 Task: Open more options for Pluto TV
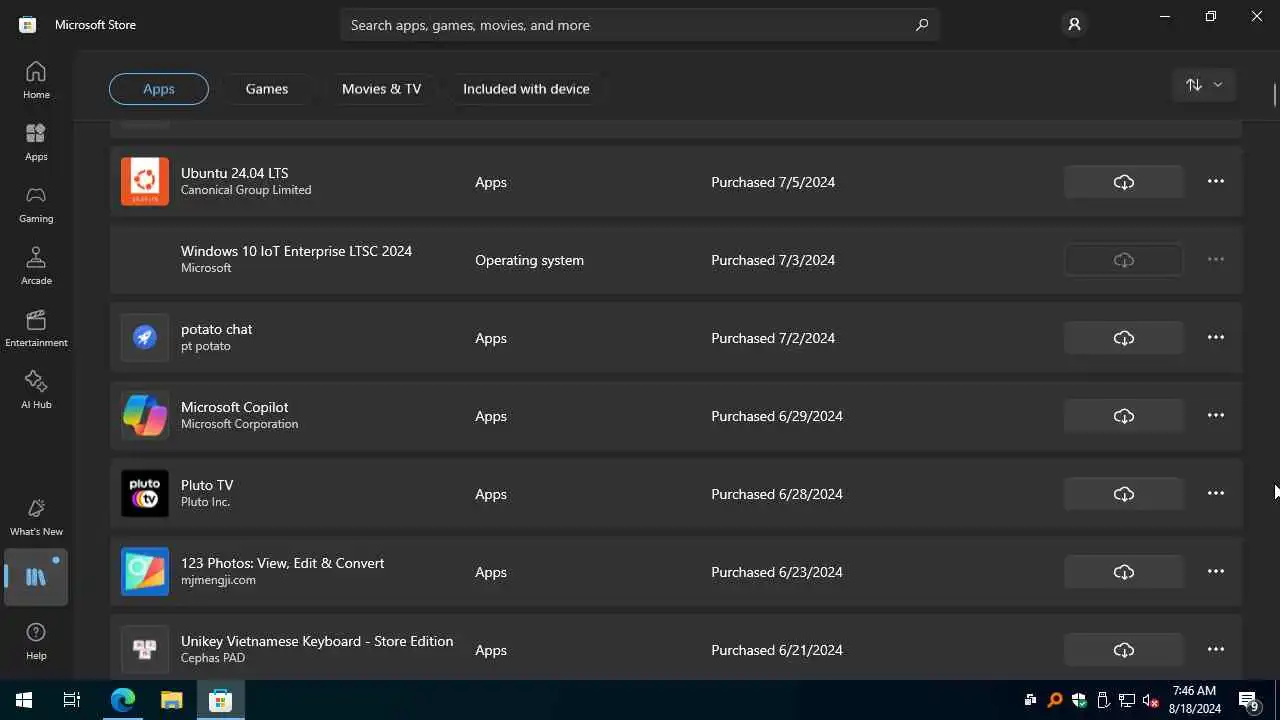coord(1216,494)
